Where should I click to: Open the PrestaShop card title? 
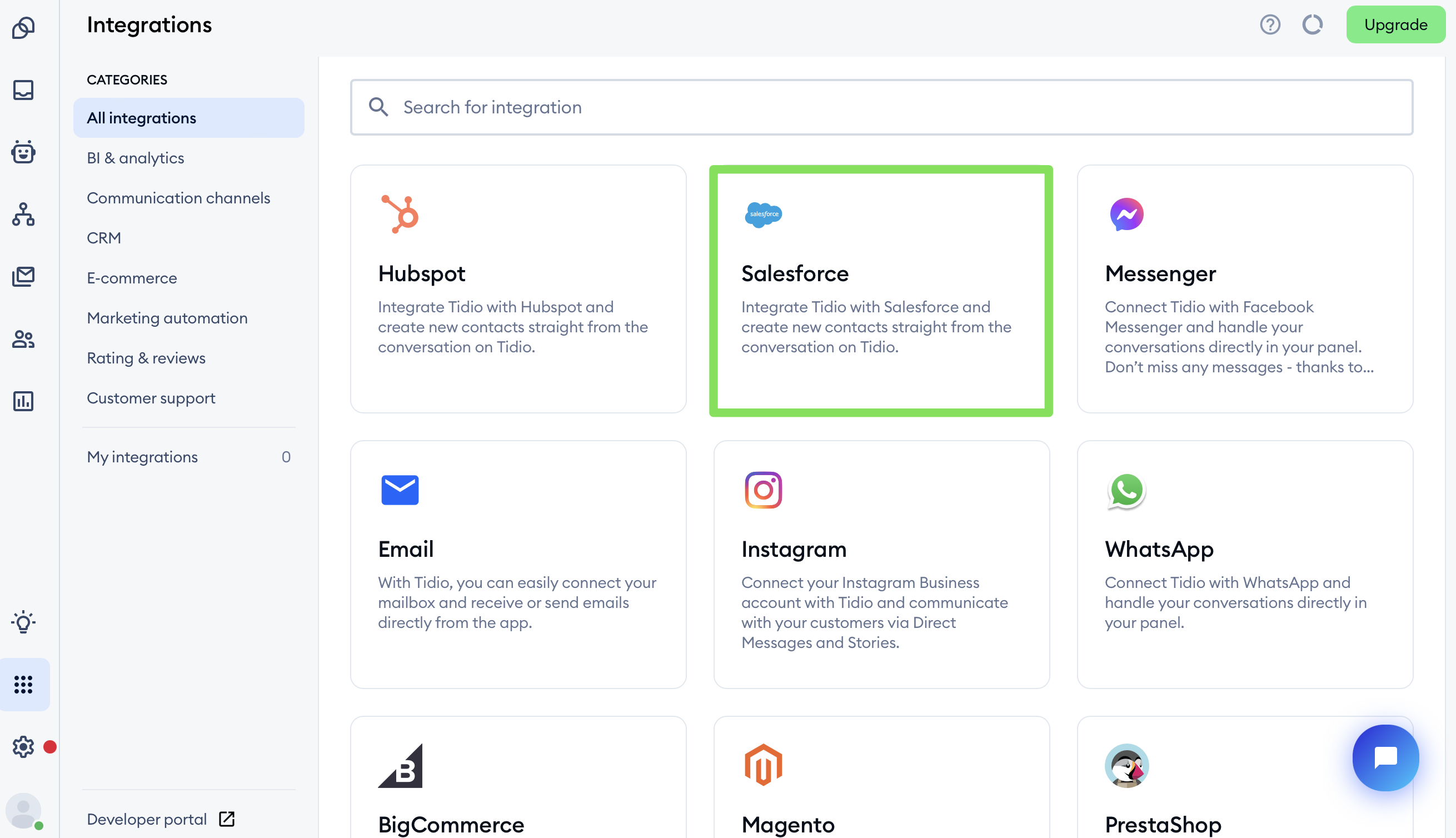click(x=1163, y=825)
